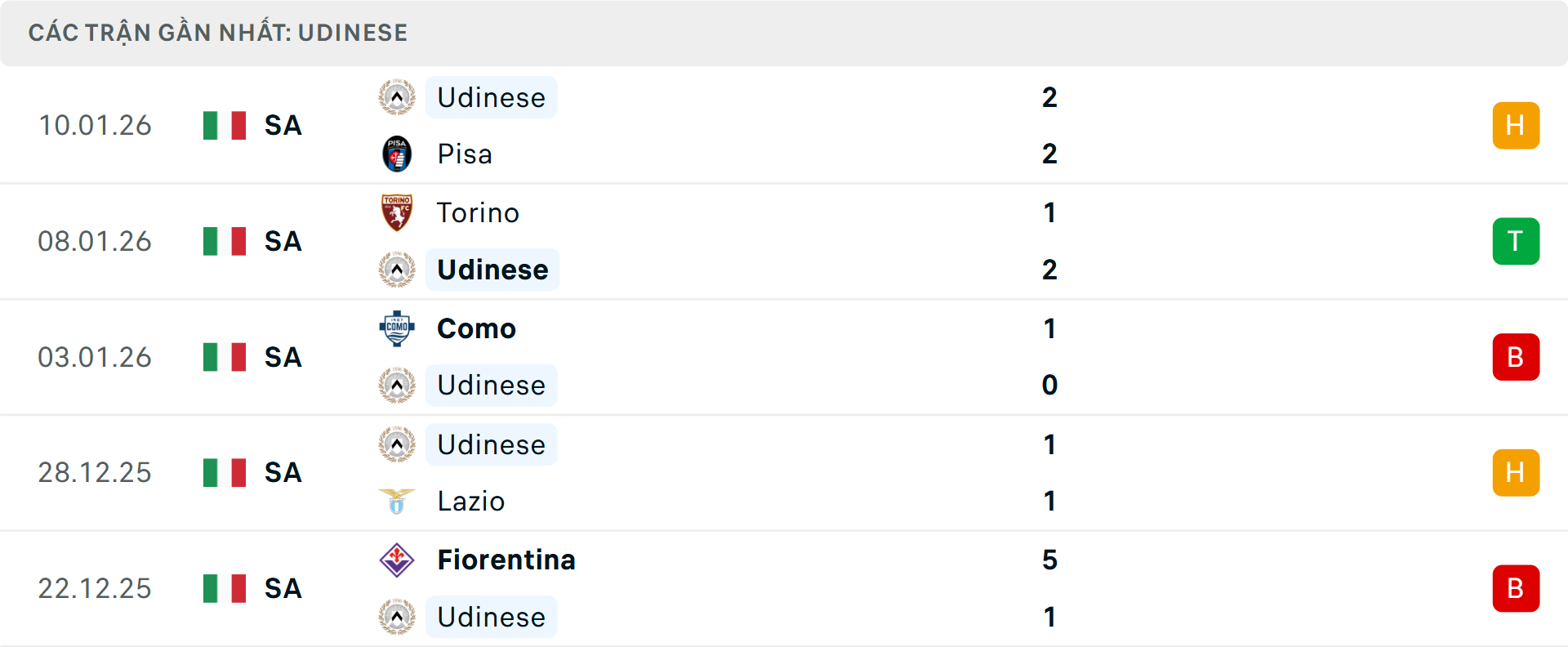The height and width of the screenshot is (647, 1568).
Task: Open the Torino team link
Action: click(478, 212)
